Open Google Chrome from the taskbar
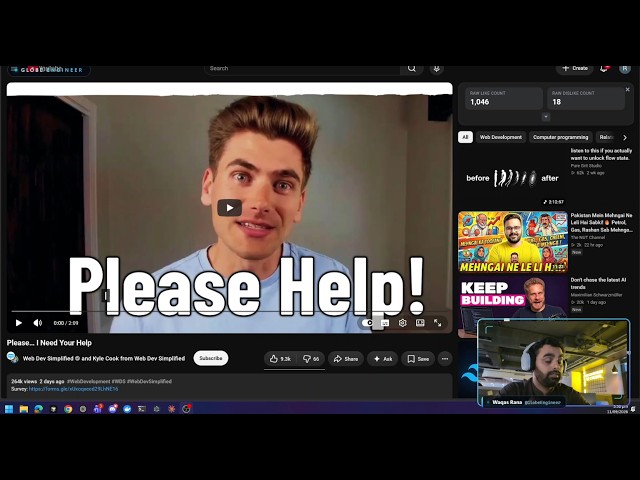The width and height of the screenshot is (640, 480). (68, 409)
